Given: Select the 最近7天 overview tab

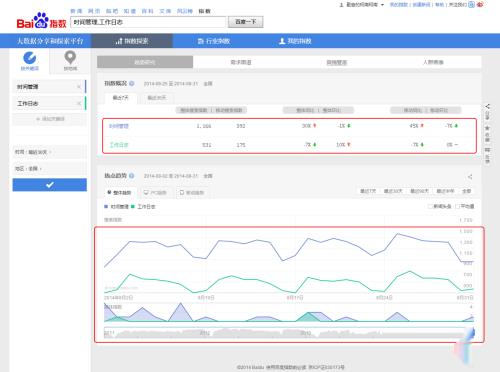Looking at the screenshot, I should [121, 98].
